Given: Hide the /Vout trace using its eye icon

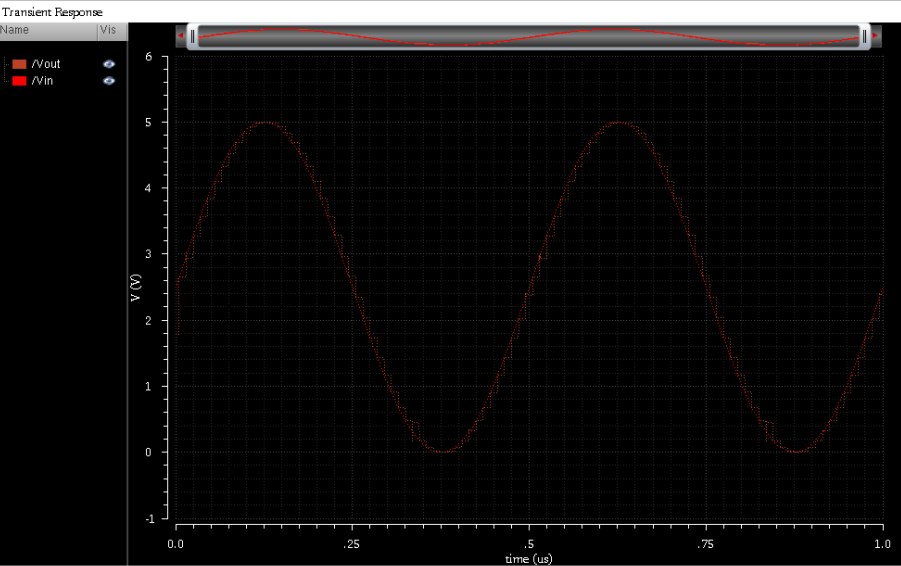Looking at the screenshot, I should 109,64.
